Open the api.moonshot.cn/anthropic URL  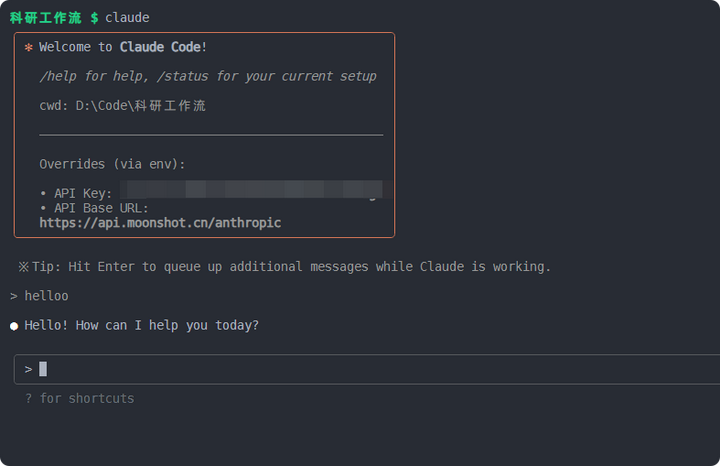pyautogui.click(x=160, y=223)
